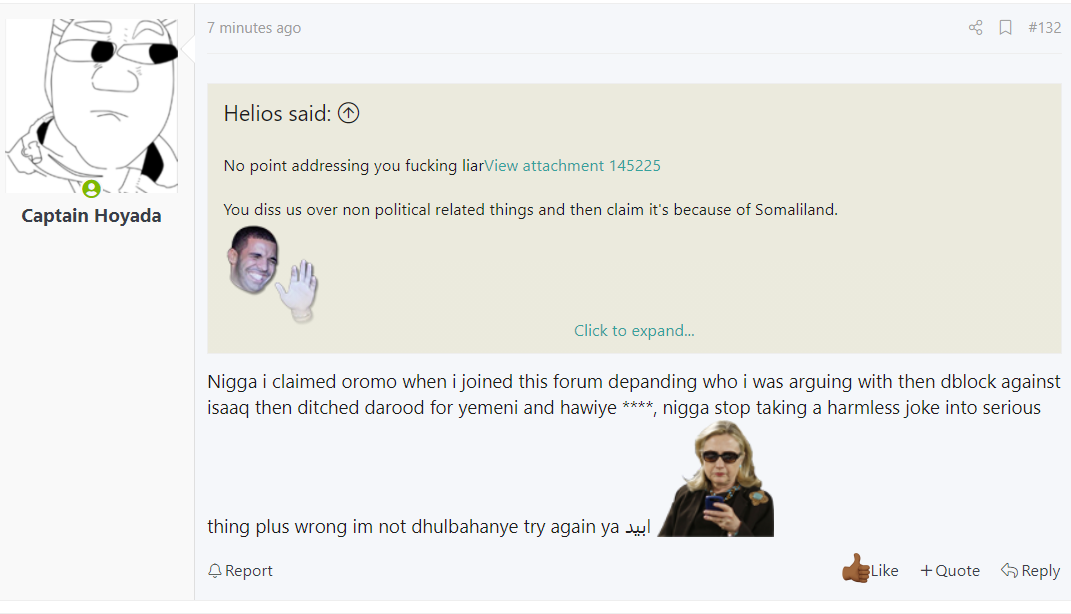
Task: Jump to Helios's original post arrow
Action: click(x=348, y=114)
